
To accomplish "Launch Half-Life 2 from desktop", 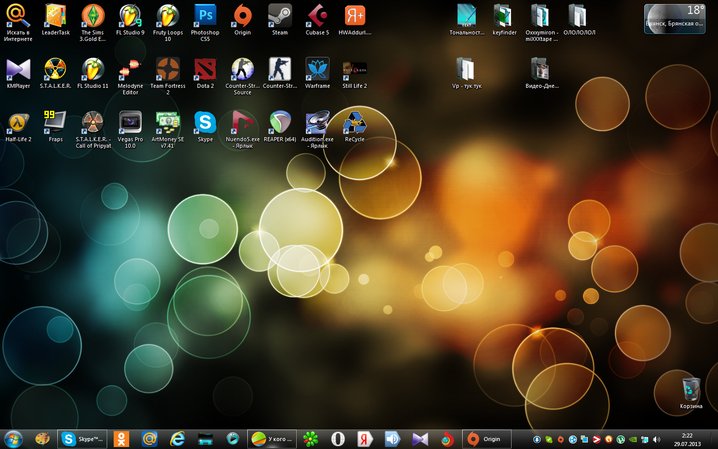I will coord(18,126).
